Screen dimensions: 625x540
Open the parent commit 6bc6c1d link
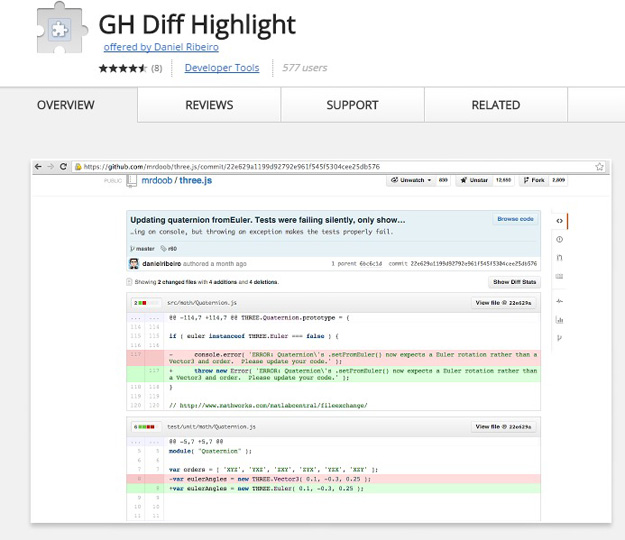point(371,264)
